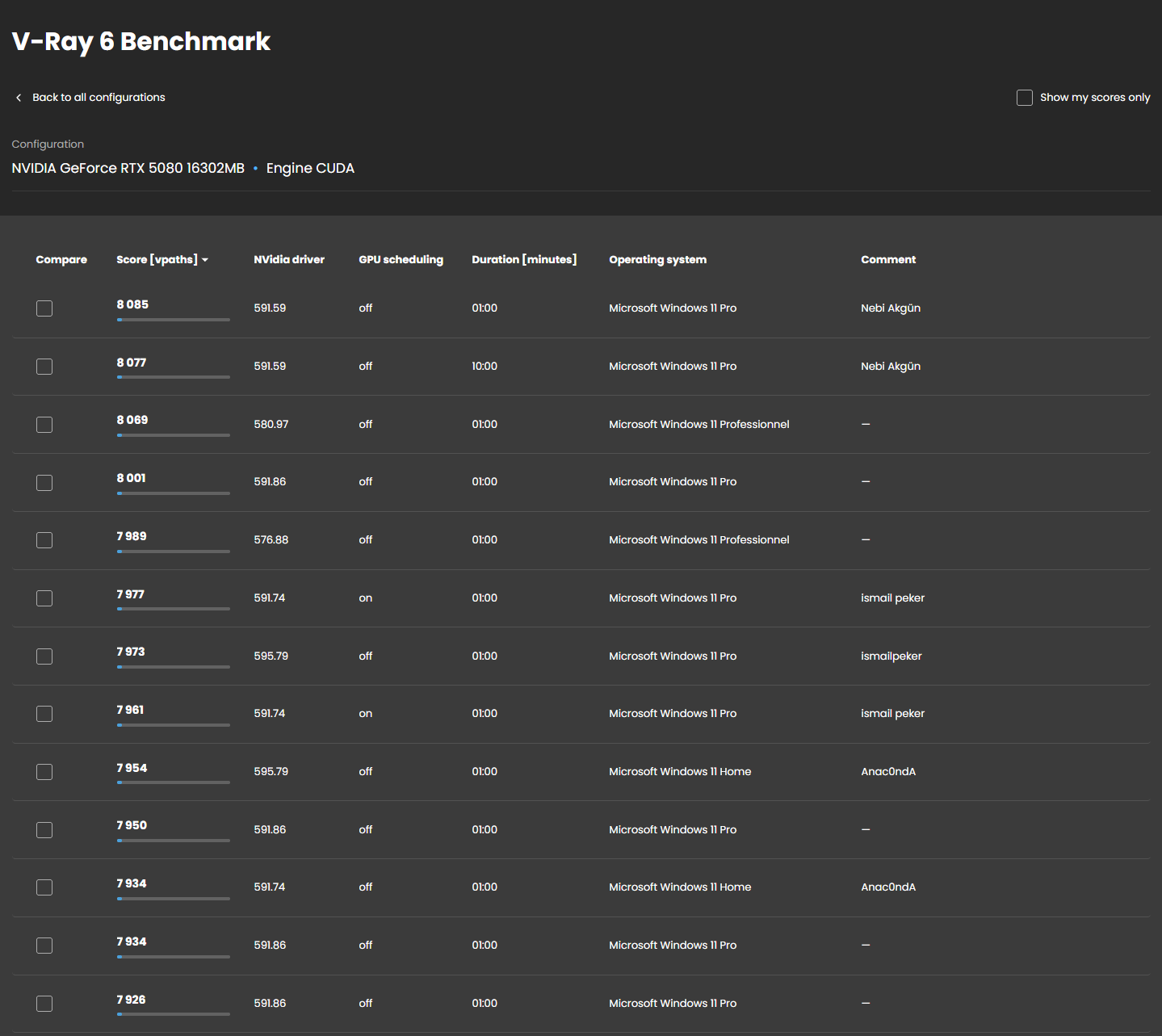Image resolution: width=1162 pixels, height=1036 pixels.
Task: Click GPU scheduling 'off' in the 8 069 row
Action: tap(366, 424)
